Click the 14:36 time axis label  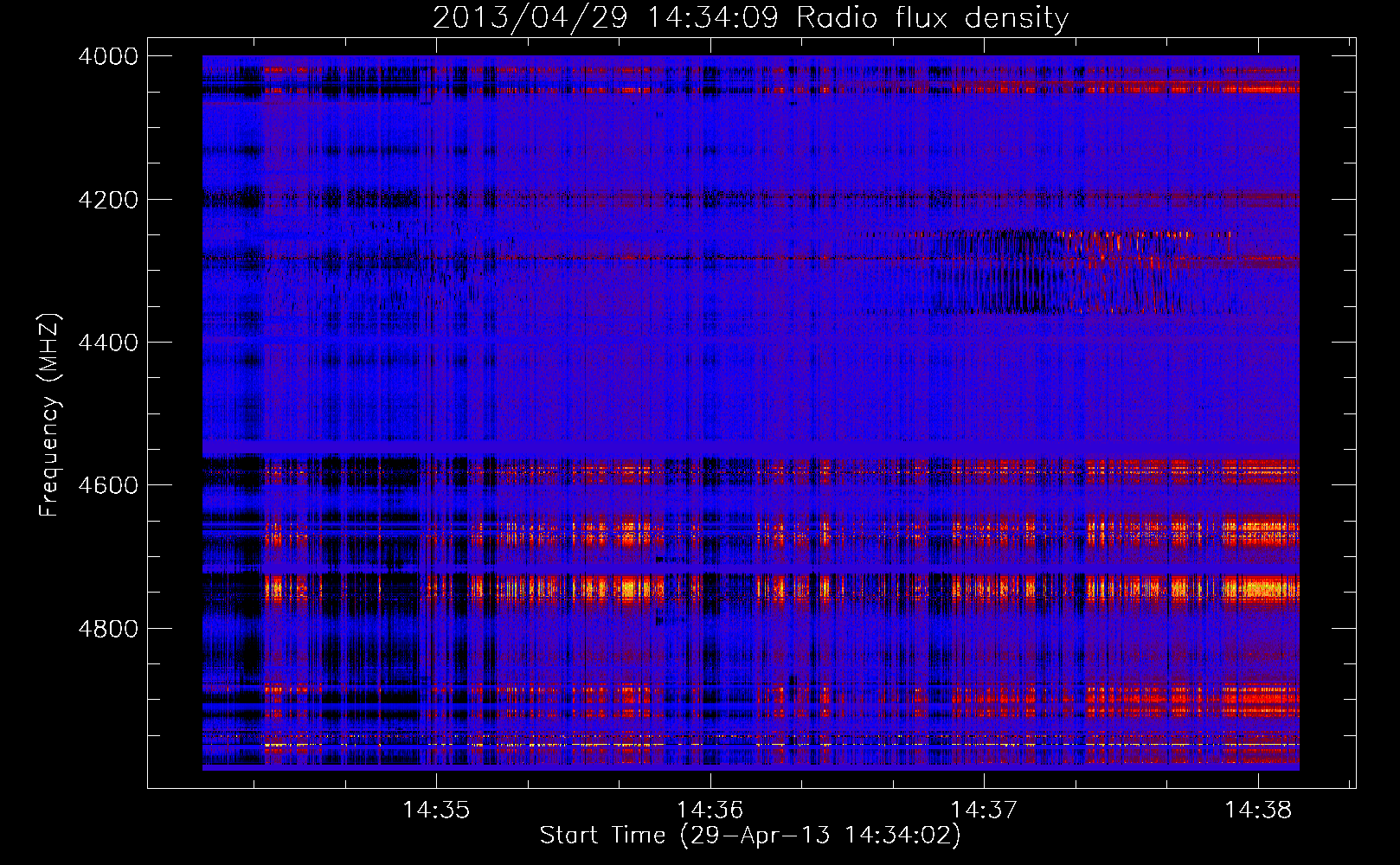tap(710, 811)
